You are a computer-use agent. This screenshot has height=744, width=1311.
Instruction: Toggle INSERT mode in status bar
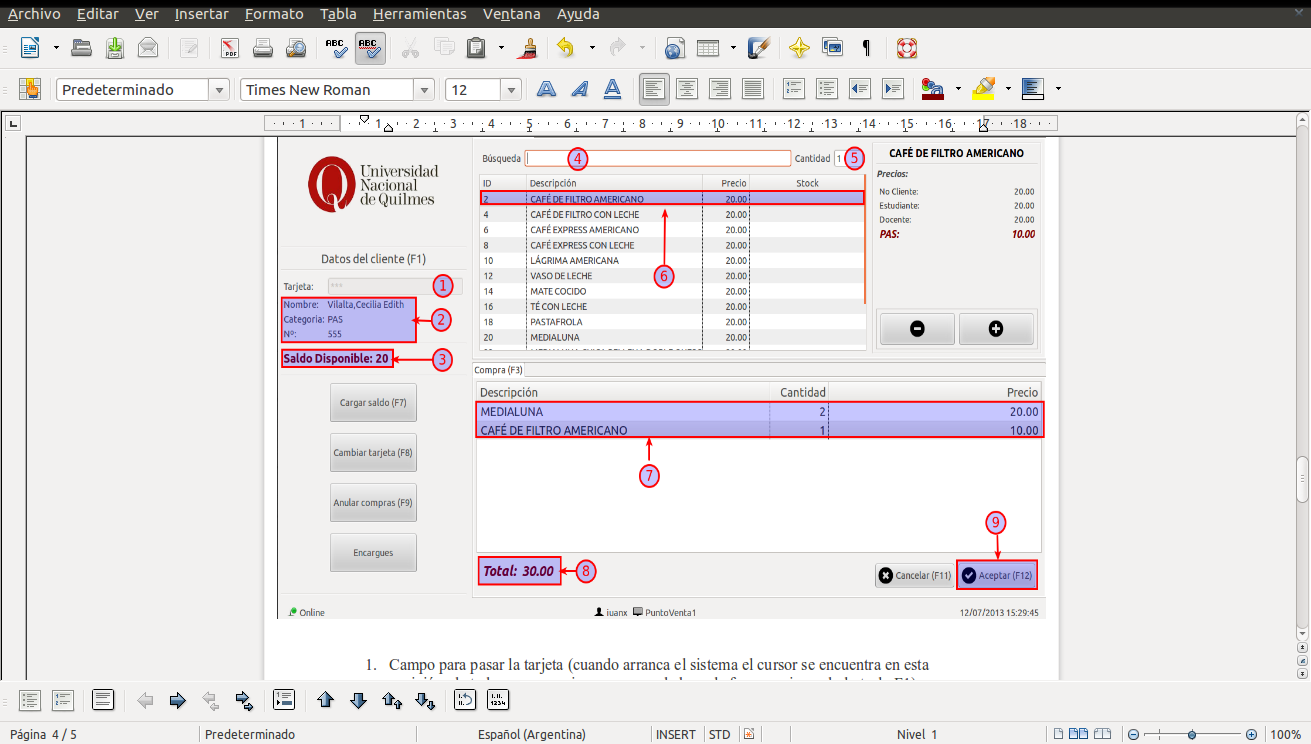click(x=675, y=734)
